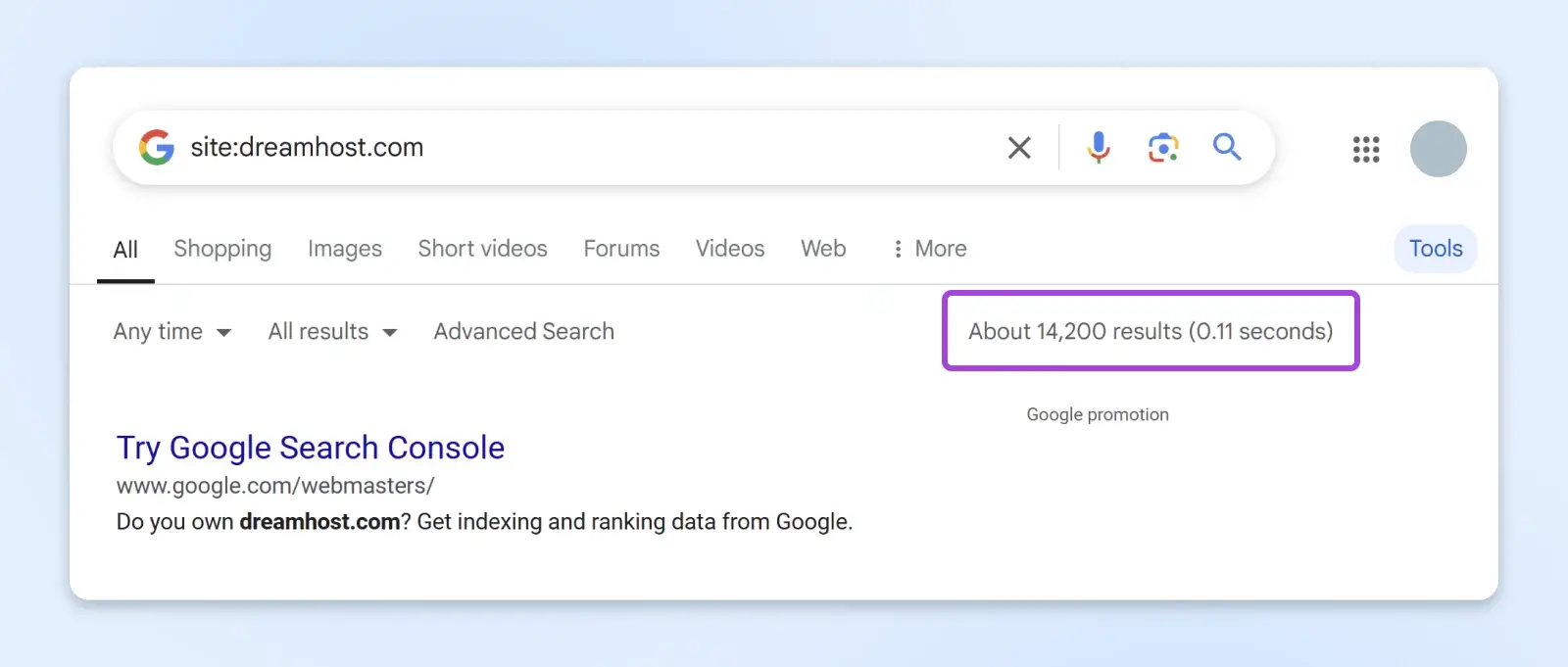
Task: Clear the search query with X icon
Action: 1019,148
